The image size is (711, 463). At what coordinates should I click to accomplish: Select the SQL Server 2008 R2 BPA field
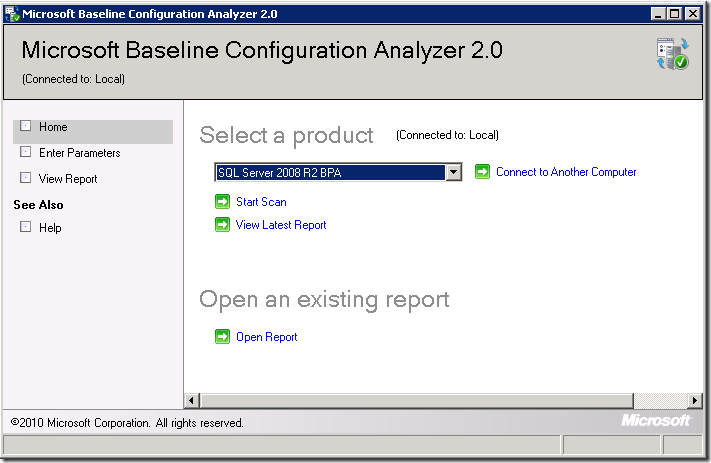click(329, 172)
